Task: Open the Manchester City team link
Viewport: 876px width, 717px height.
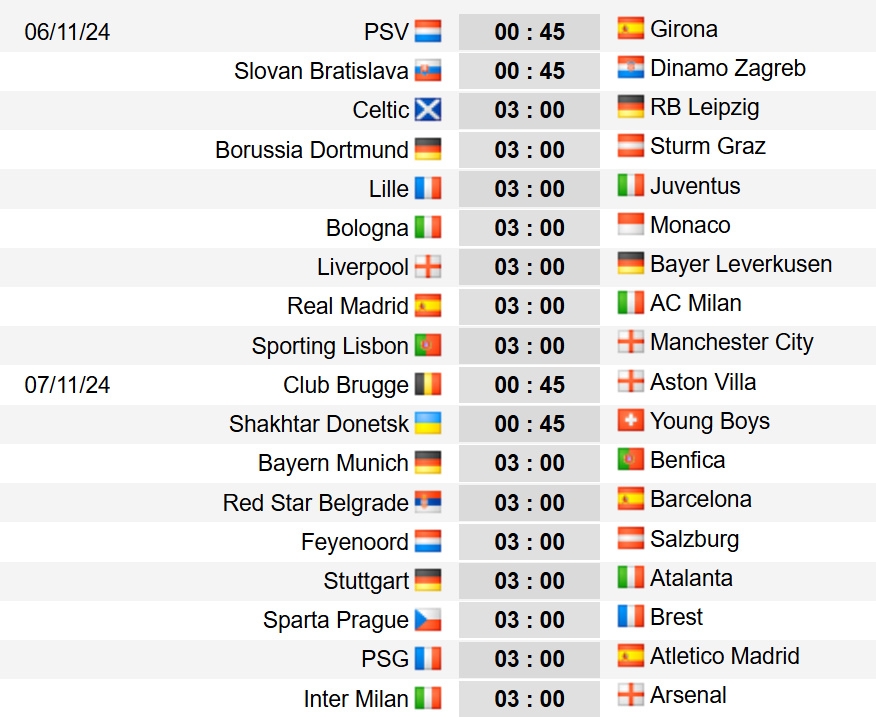Action: point(731,342)
